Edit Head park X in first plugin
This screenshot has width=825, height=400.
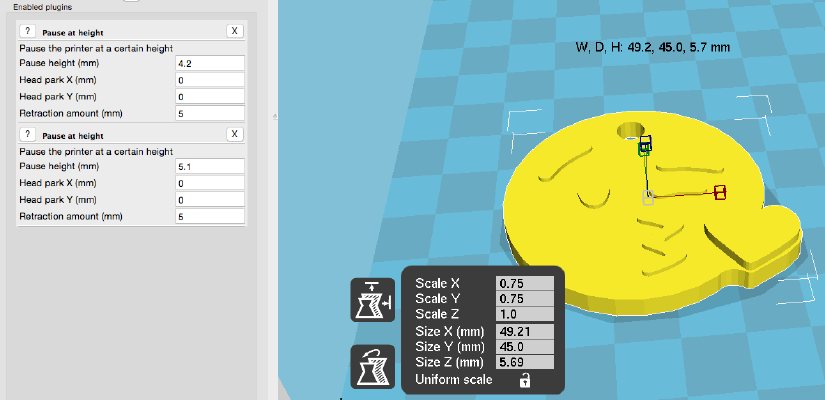[210, 80]
